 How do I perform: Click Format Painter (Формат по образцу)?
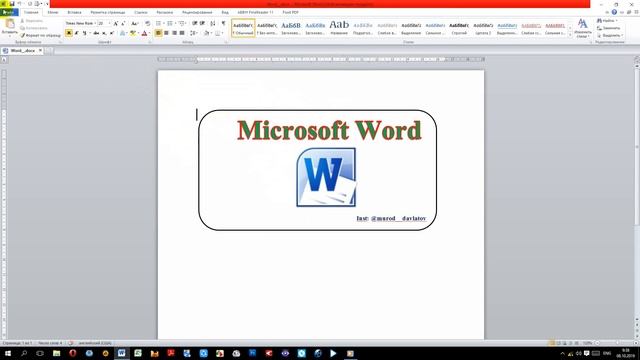pos(40,36)
